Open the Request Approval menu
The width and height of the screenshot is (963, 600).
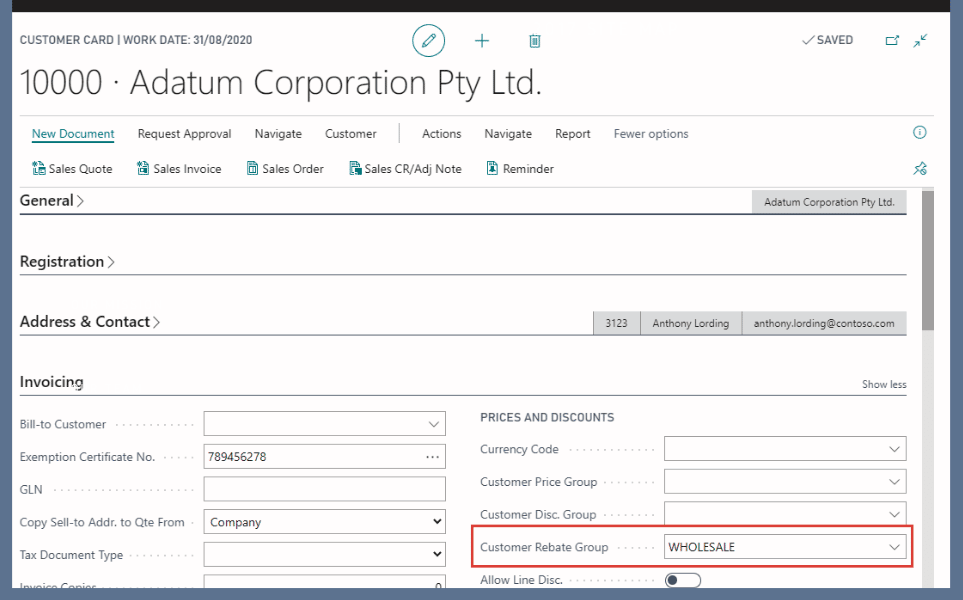click(x=184, y=134)
